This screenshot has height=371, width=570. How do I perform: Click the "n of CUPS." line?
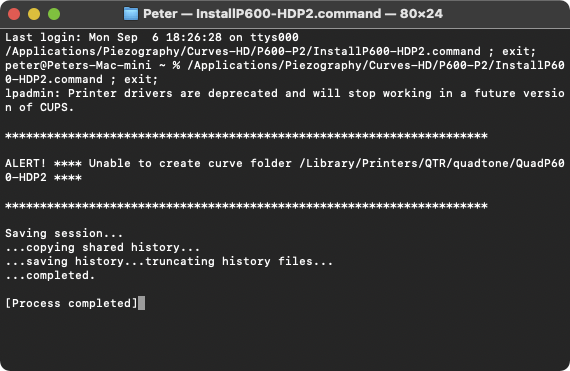tap(40, 108)
